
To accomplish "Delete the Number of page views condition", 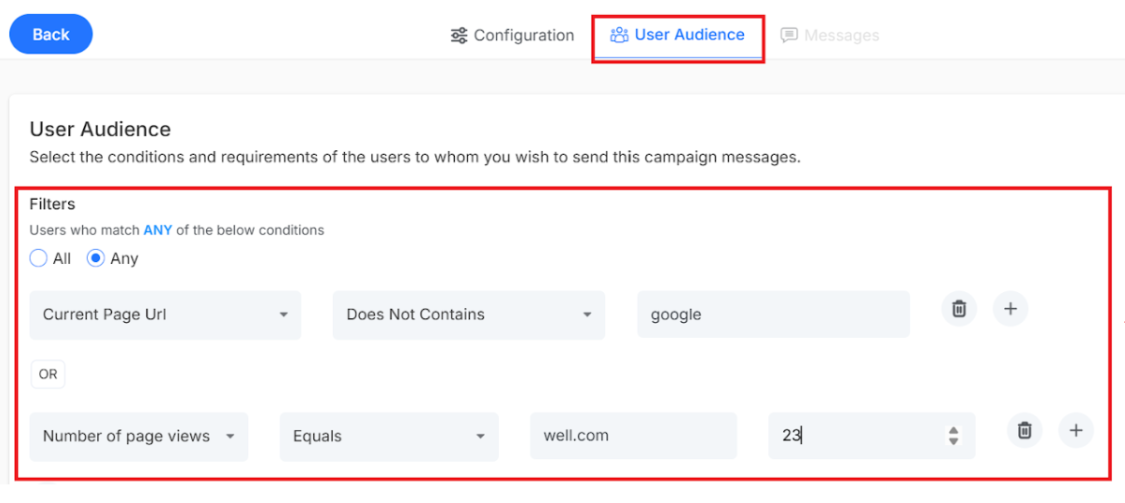I will click(1025, 430).
